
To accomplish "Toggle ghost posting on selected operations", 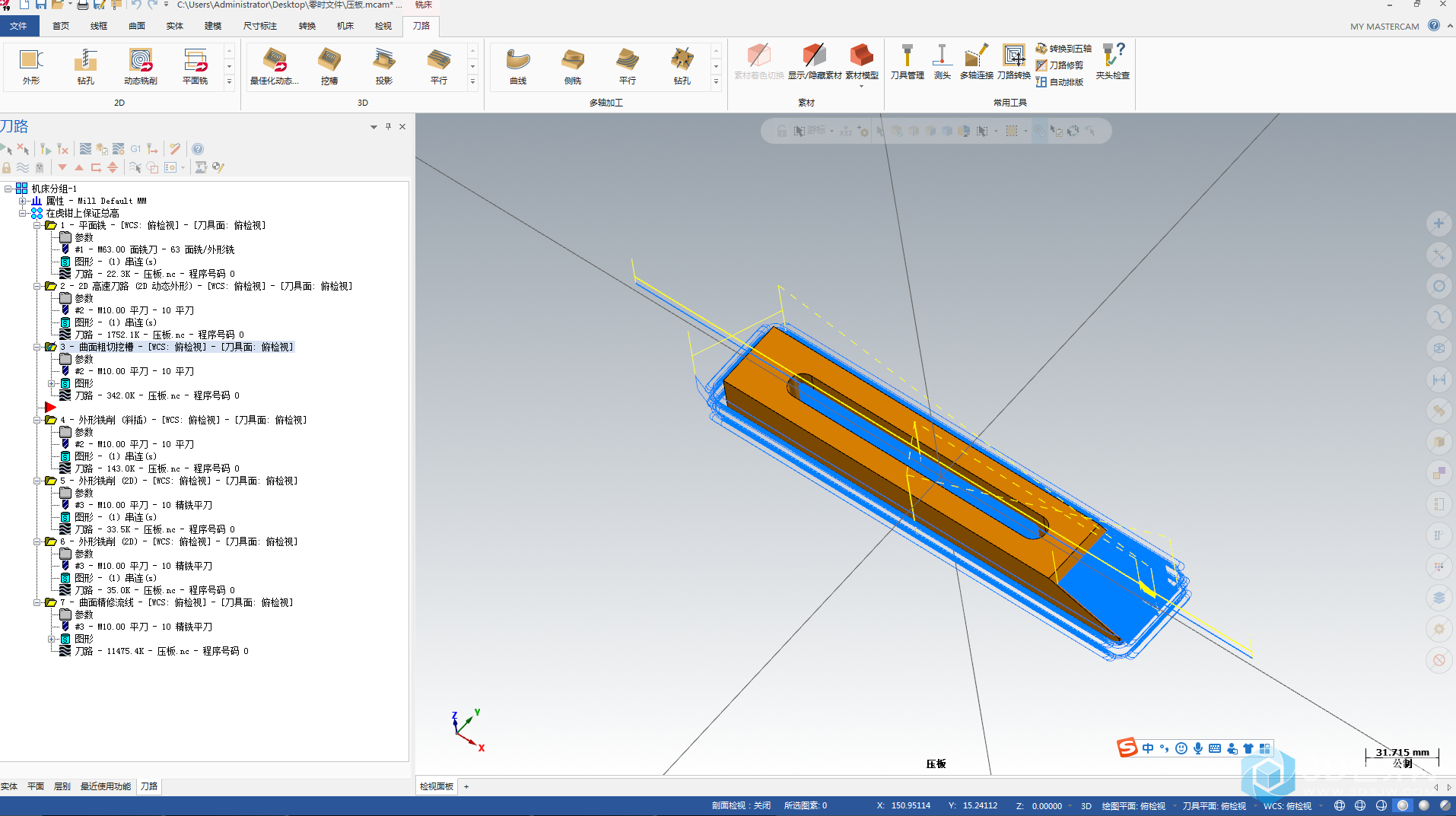I will (x=40, y=167).
